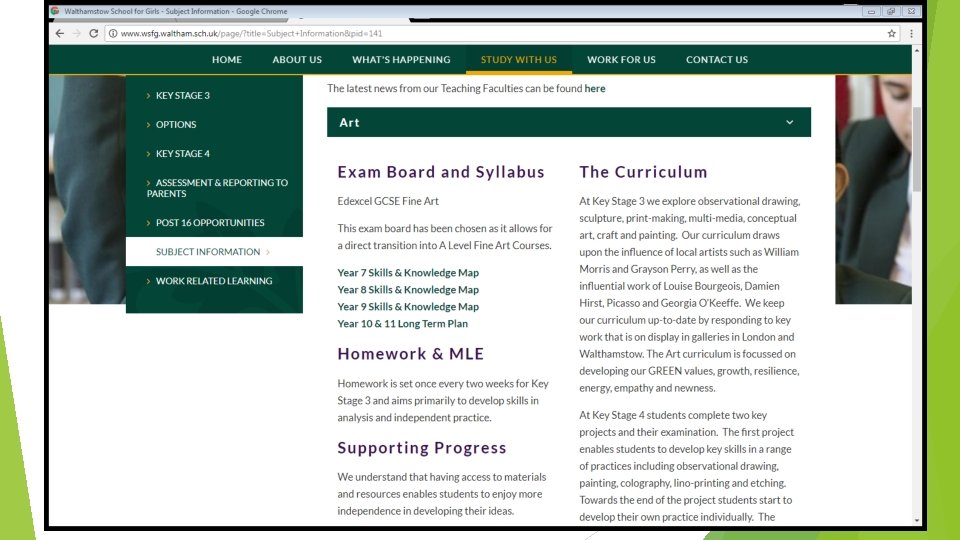Restore down the Chrome window
Screen dimensions: 960x540
[891, 11]
